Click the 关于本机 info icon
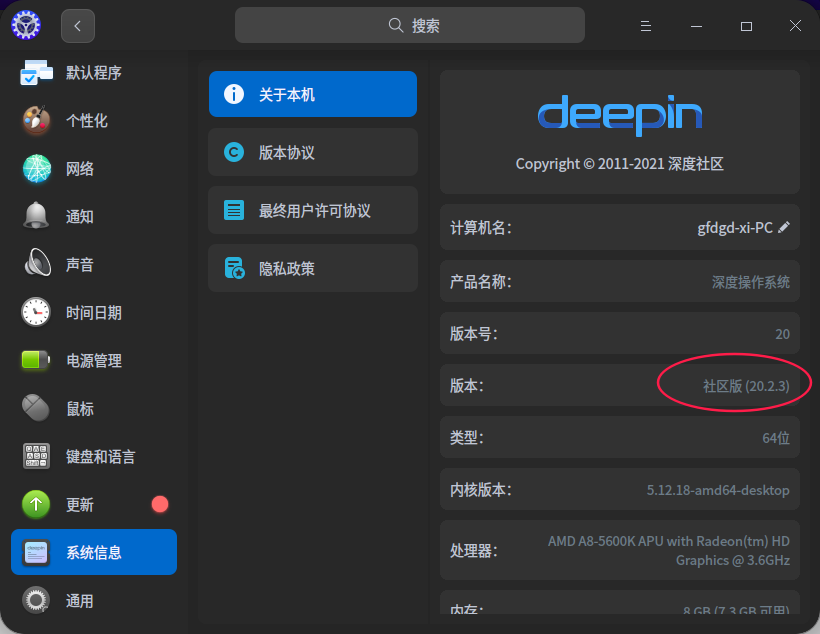The image size is (820, 634). (234, 94)
